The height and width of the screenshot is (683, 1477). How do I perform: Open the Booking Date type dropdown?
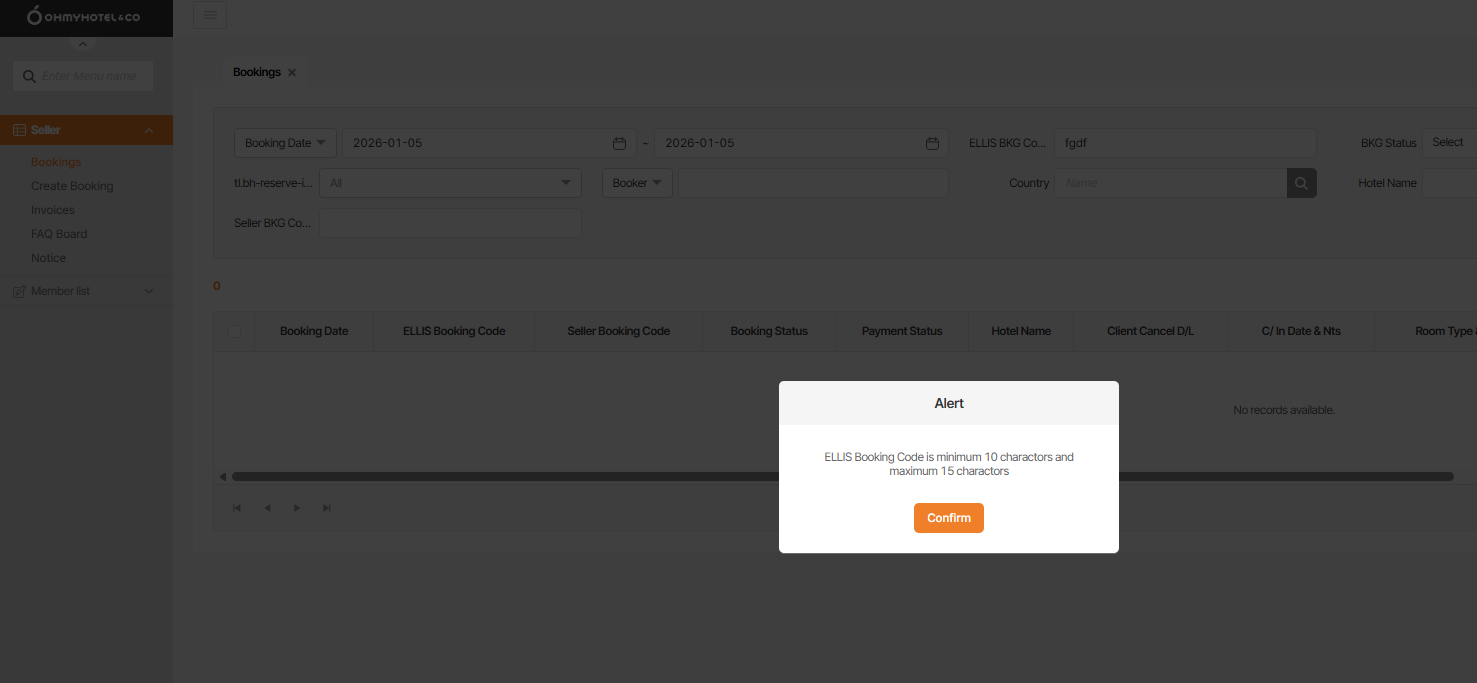[285, 143]
